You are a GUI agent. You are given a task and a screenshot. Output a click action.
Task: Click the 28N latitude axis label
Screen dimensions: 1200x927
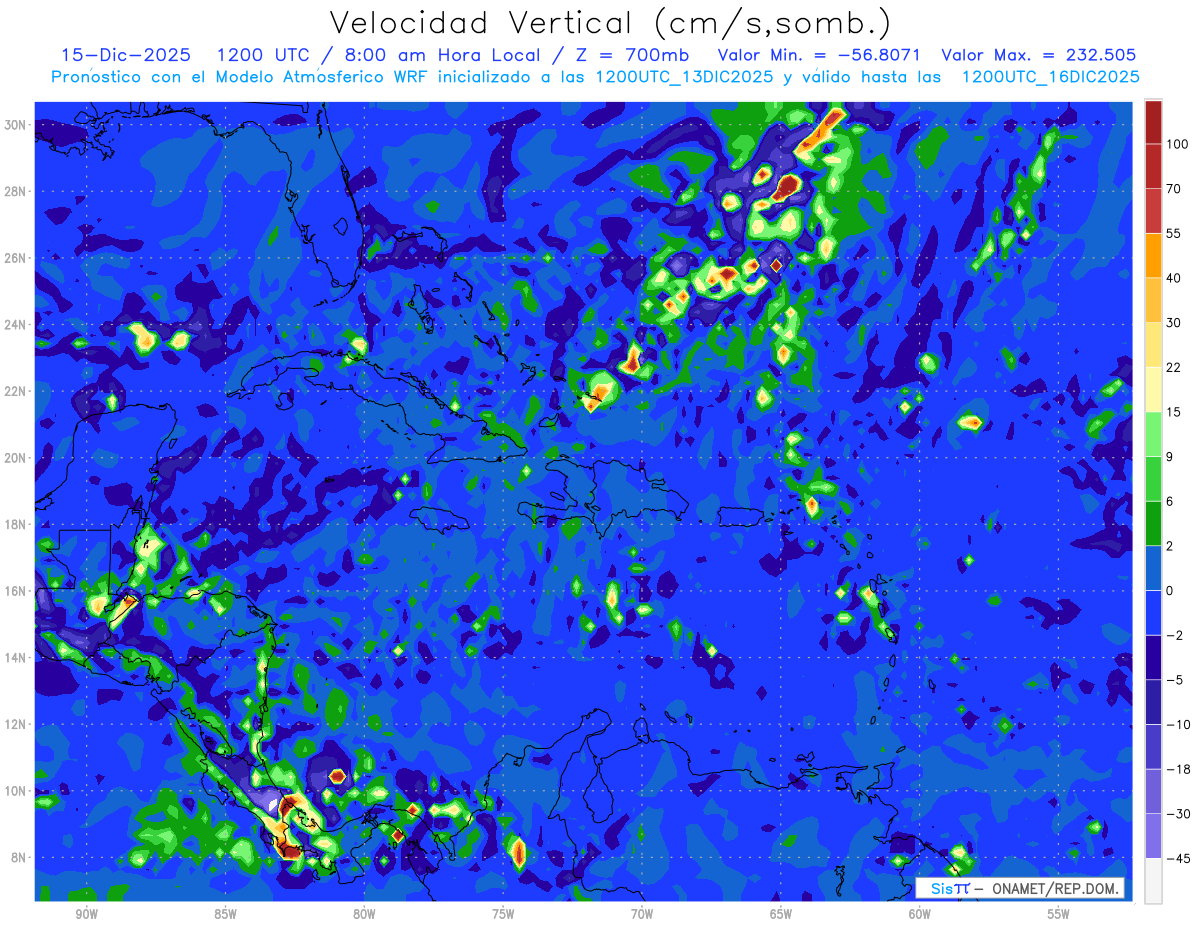click(16, 191)
